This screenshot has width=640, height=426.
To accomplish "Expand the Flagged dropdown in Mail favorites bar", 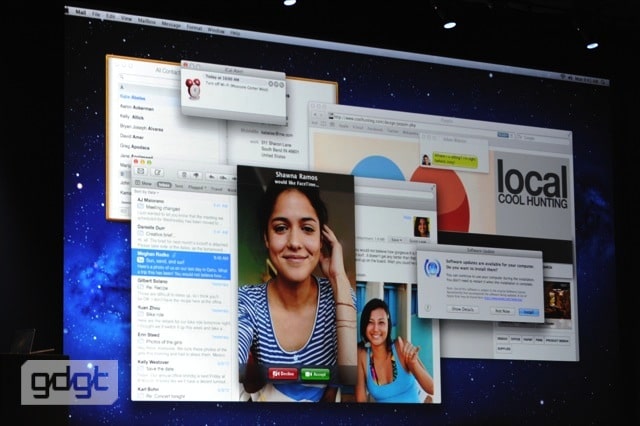I will 197,187.
